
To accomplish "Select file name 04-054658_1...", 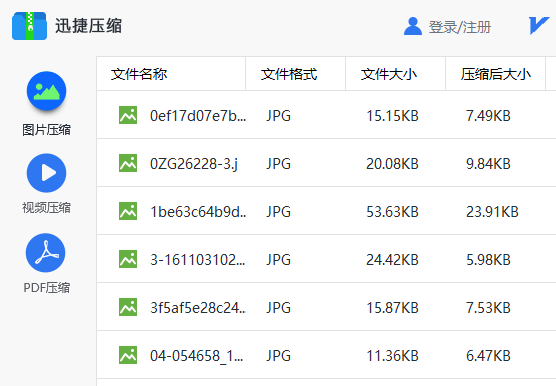I will (x=196, y=356).
